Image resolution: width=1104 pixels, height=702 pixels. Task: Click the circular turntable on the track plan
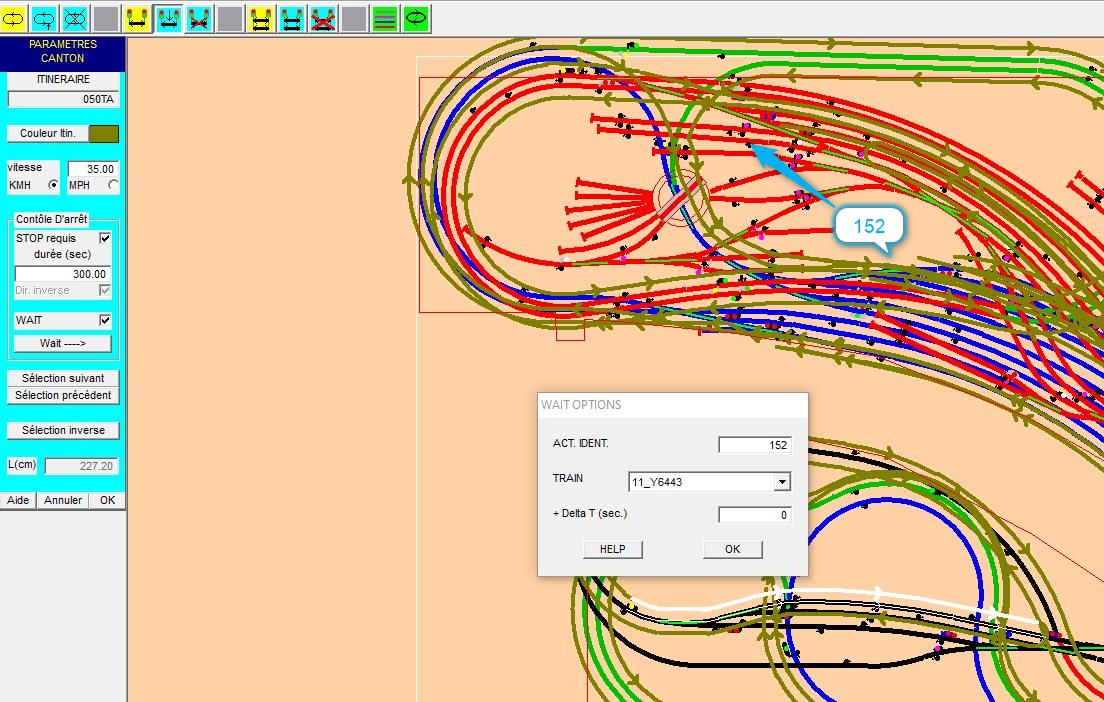pos(679,200)
